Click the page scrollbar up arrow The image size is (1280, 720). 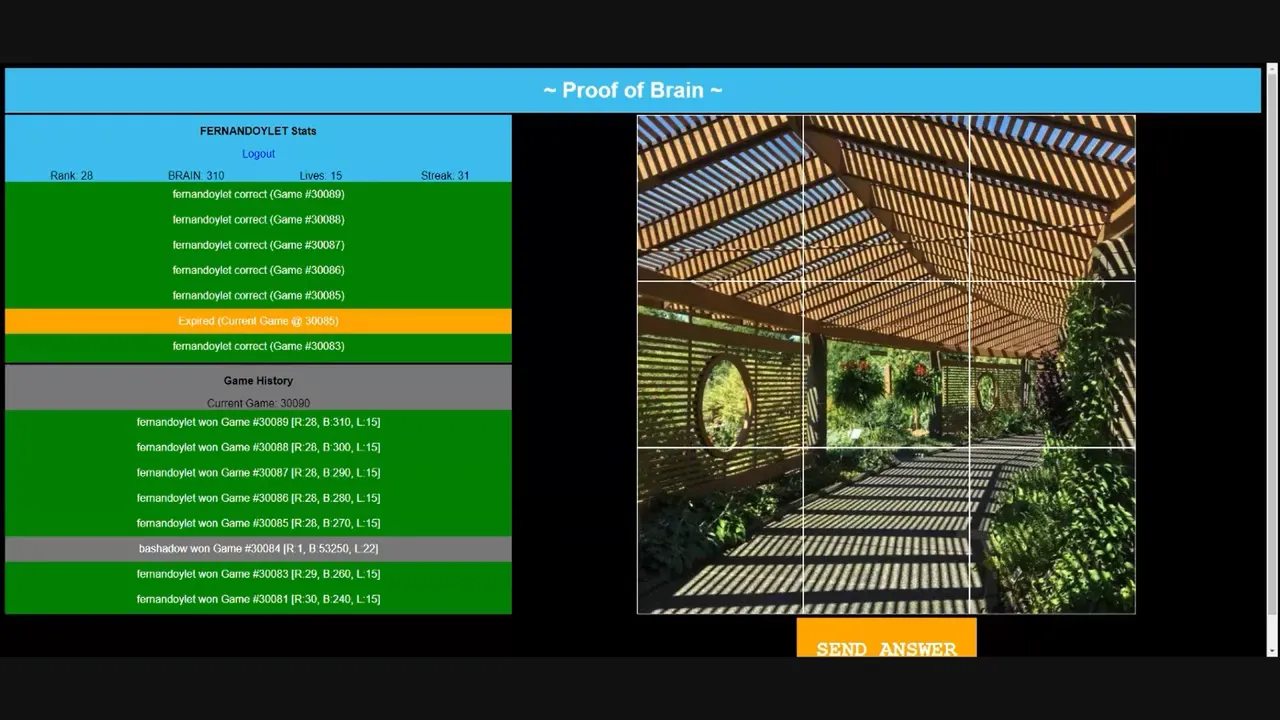point(1272,70)
